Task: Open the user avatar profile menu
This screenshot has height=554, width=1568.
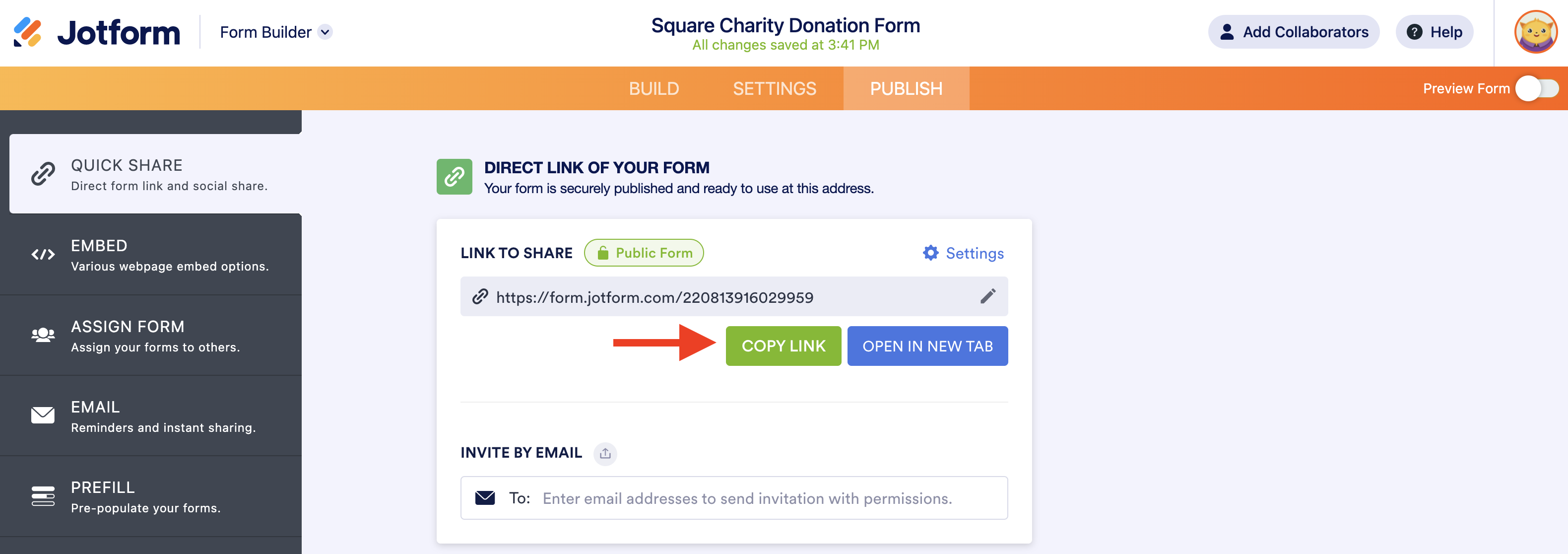Action: [1535, 32]
